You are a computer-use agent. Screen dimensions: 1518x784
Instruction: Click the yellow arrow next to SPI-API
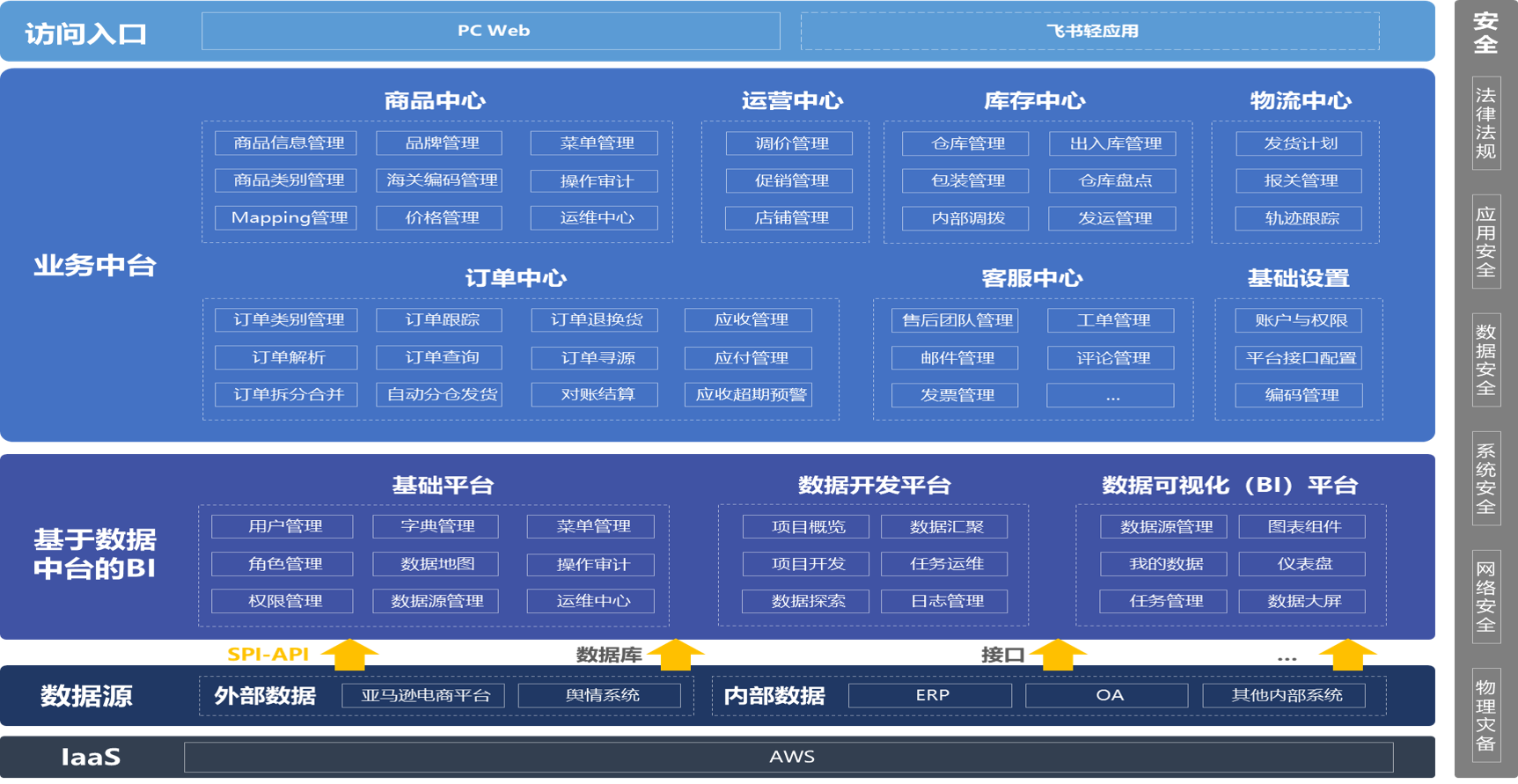349,655
